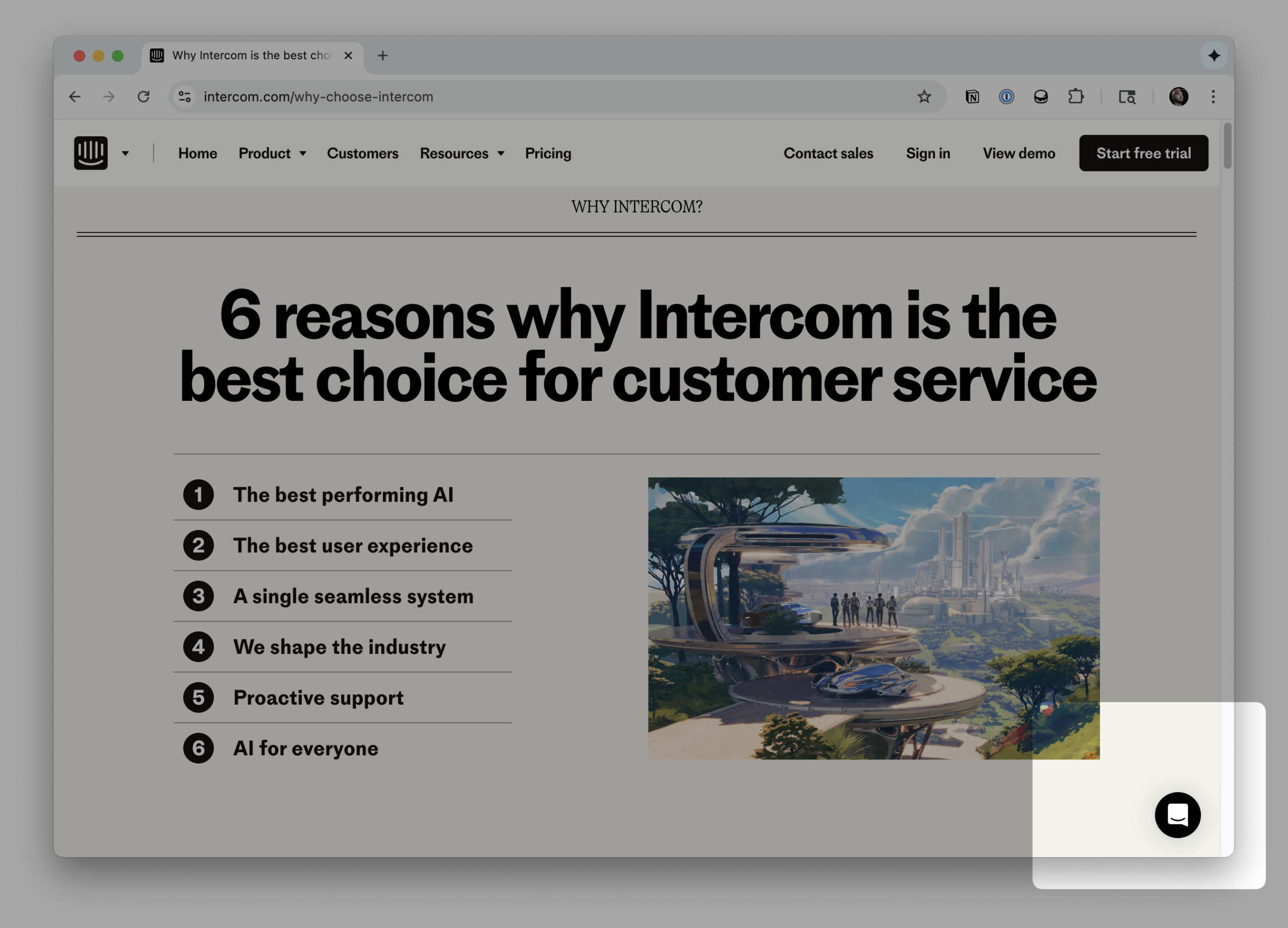Expand the dropdown arrow beside Intercom logo
This screenshot has width=1288, height=928.
125,153
